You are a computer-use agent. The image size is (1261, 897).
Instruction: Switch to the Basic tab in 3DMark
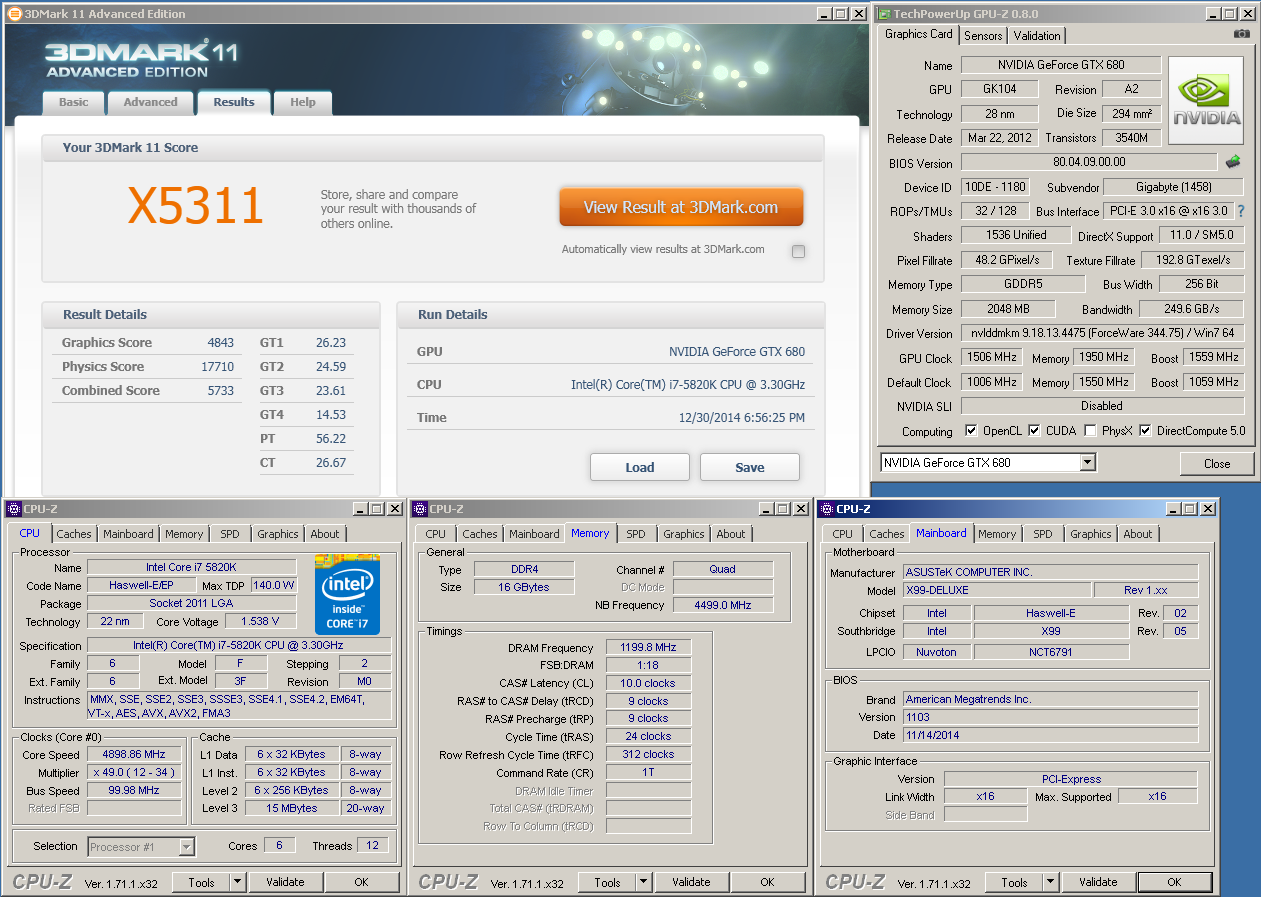coord(73,102)
